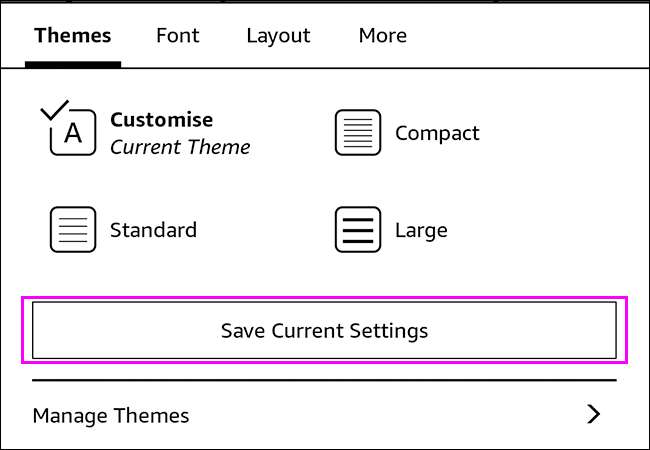
Task: Switch to the Layout tab
Action: [x=278, y=35]
